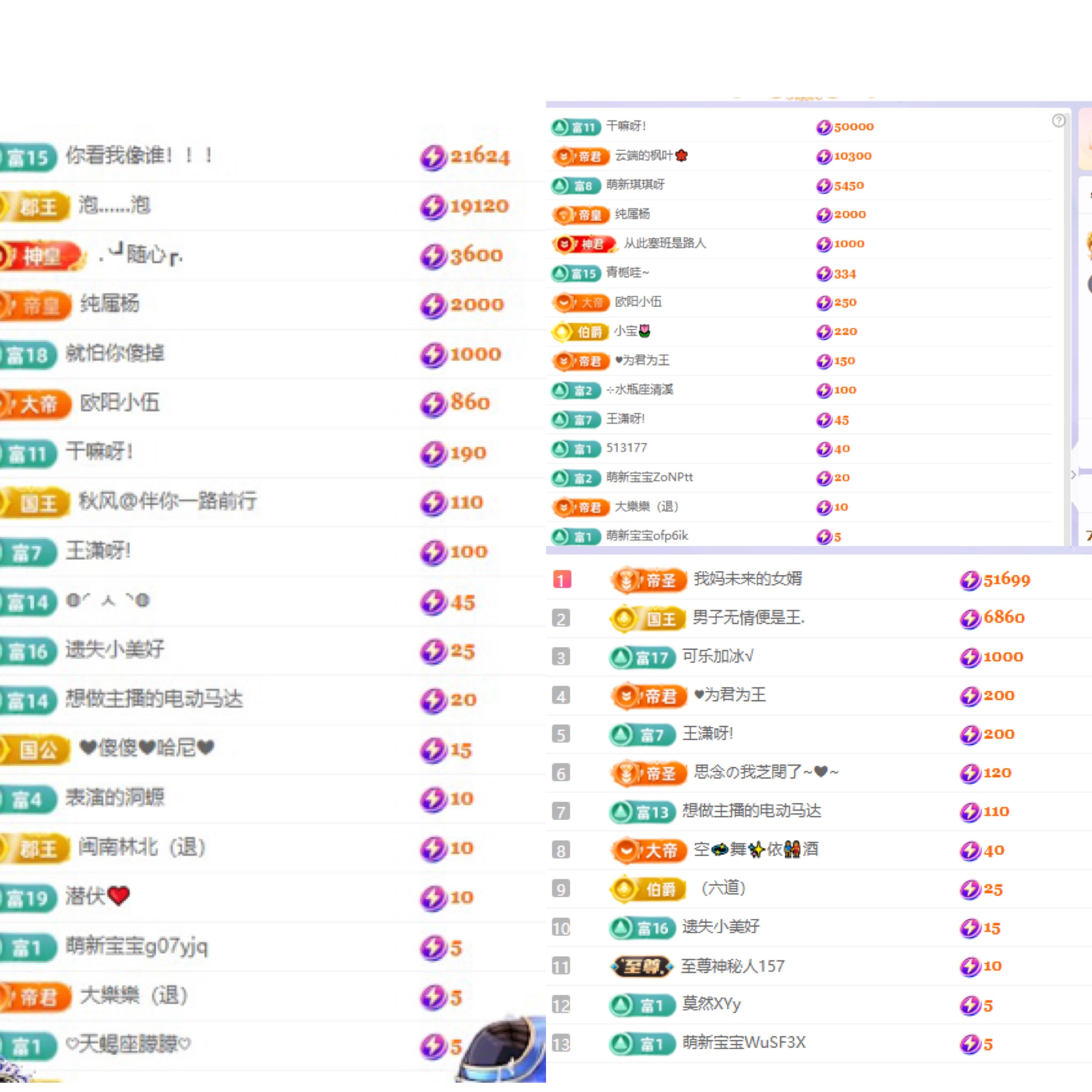Select the coin icon next to 3600
Image resolution: width=1092 pixels, height=1092 pixels.
(x=434, y=256)
